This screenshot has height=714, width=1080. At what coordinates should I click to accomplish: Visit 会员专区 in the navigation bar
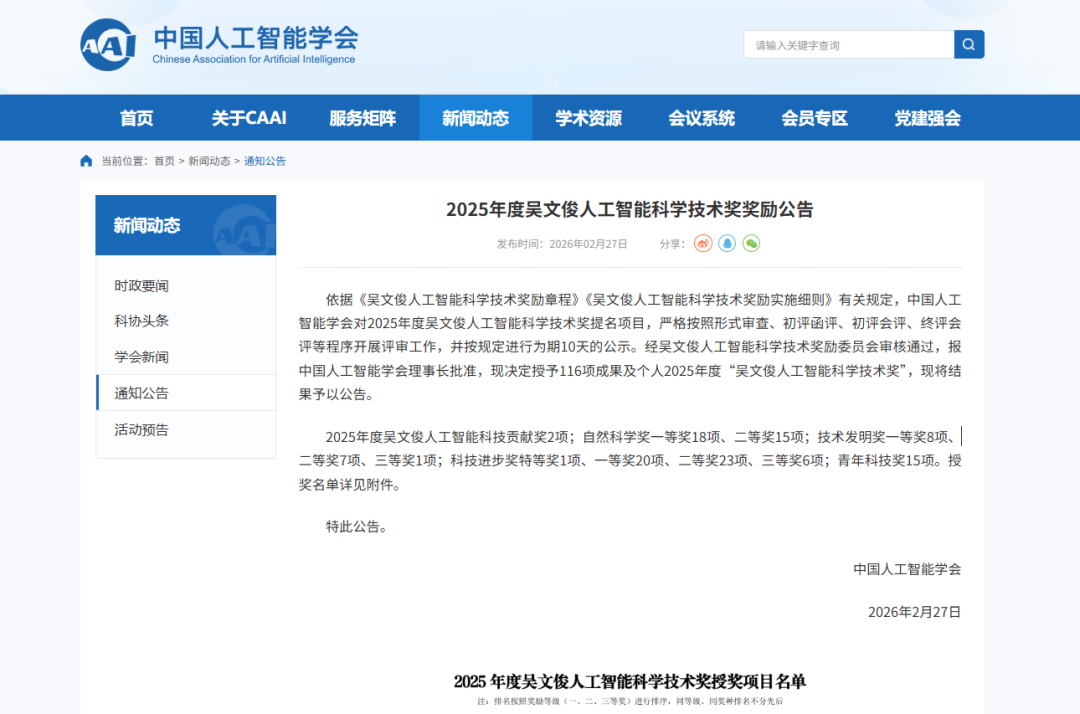814,118
